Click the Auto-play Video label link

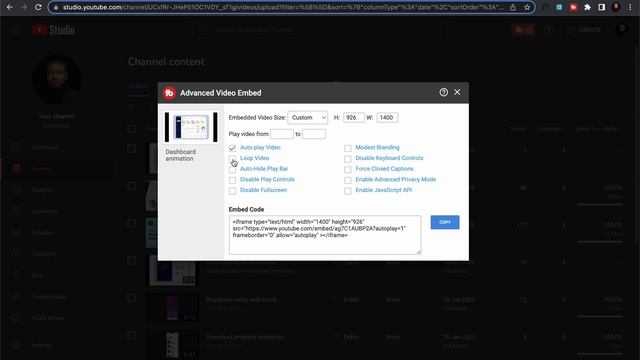260,147
